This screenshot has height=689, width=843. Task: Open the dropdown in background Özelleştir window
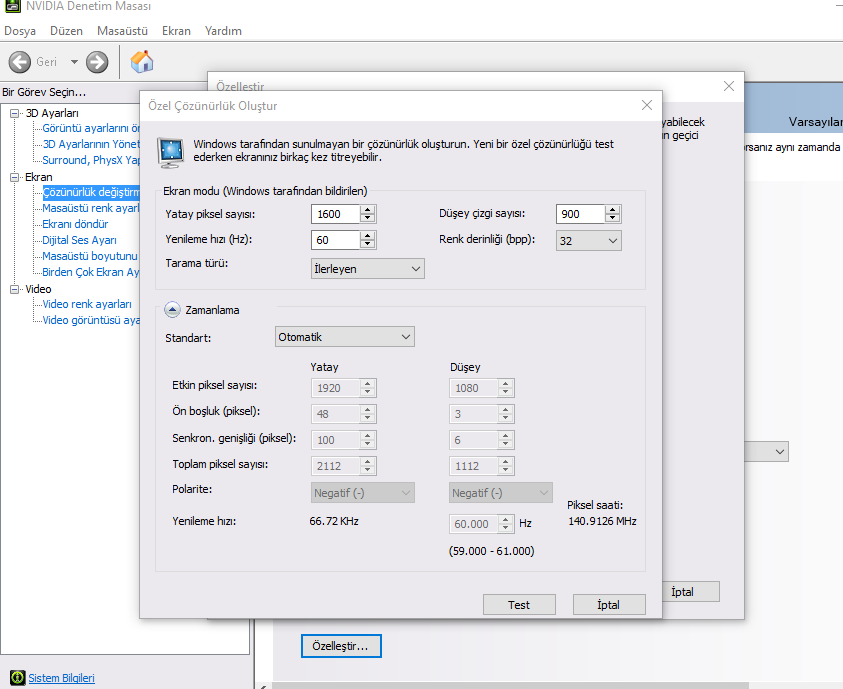pos(767,452)
